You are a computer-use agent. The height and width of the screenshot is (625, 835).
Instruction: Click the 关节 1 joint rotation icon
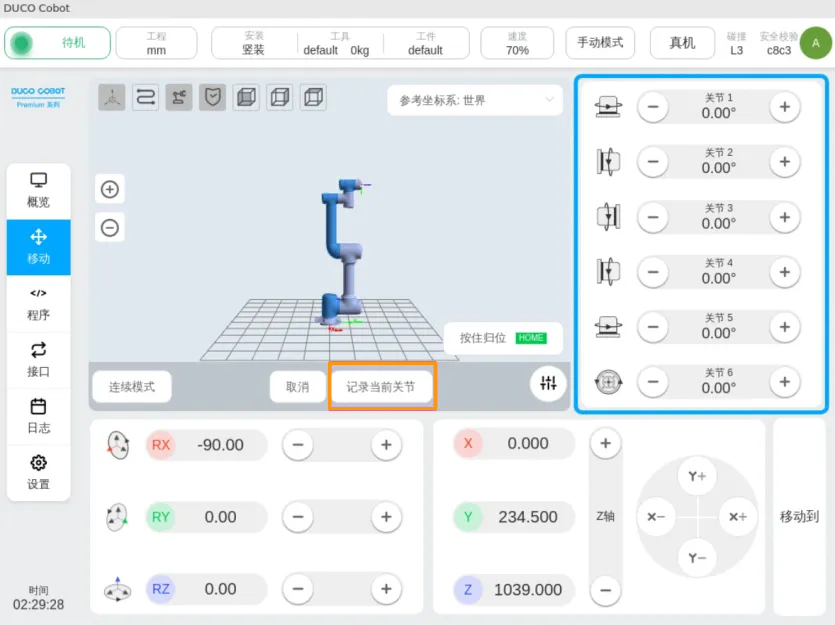608,106
